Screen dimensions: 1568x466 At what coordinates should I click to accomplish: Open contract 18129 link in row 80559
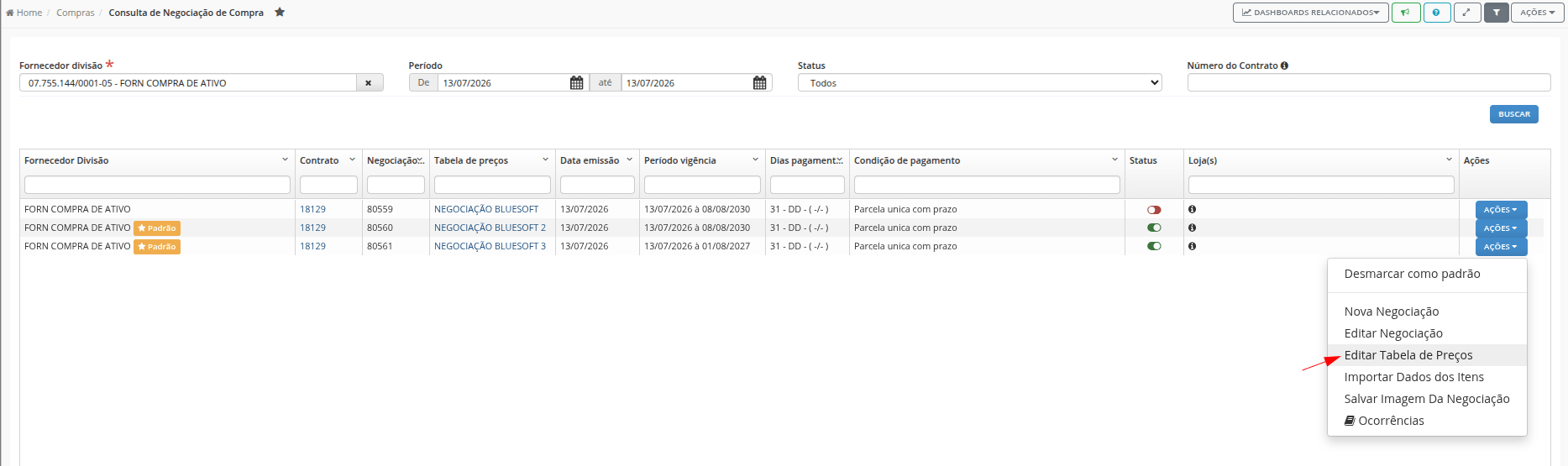click(312, 209)
